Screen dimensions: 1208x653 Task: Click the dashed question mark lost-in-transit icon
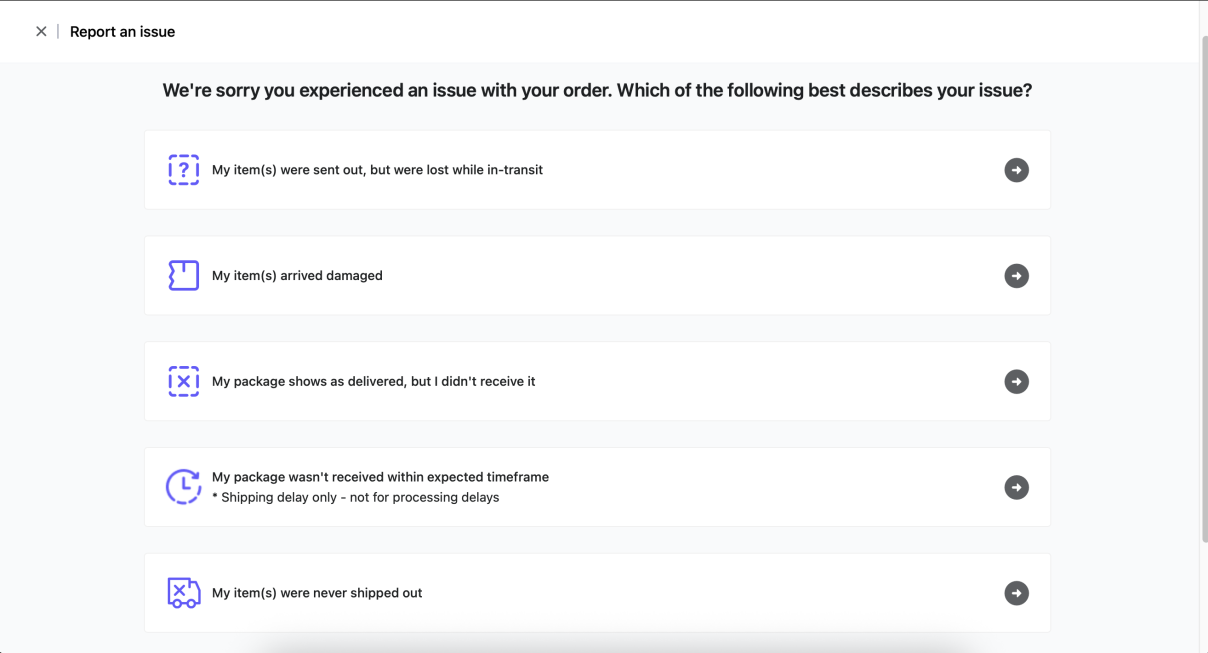coord(183,170)
